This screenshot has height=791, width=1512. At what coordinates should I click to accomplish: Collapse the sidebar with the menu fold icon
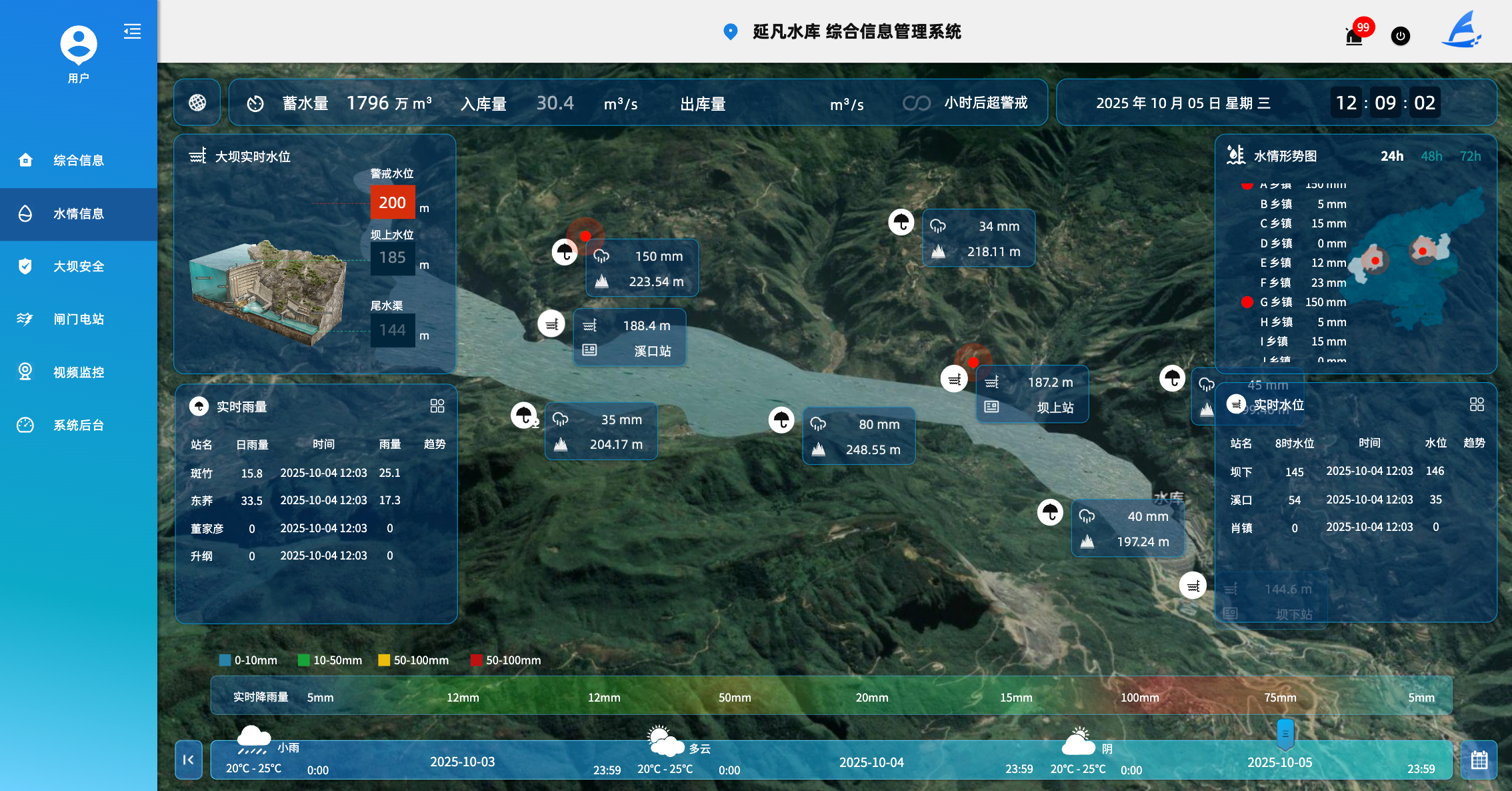point(132,31)
